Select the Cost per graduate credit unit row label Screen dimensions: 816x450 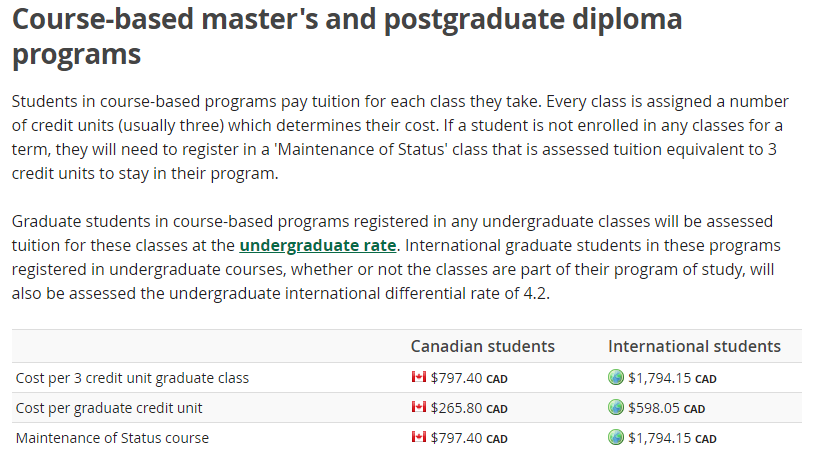pyautogui.click(x=109, y=408)
